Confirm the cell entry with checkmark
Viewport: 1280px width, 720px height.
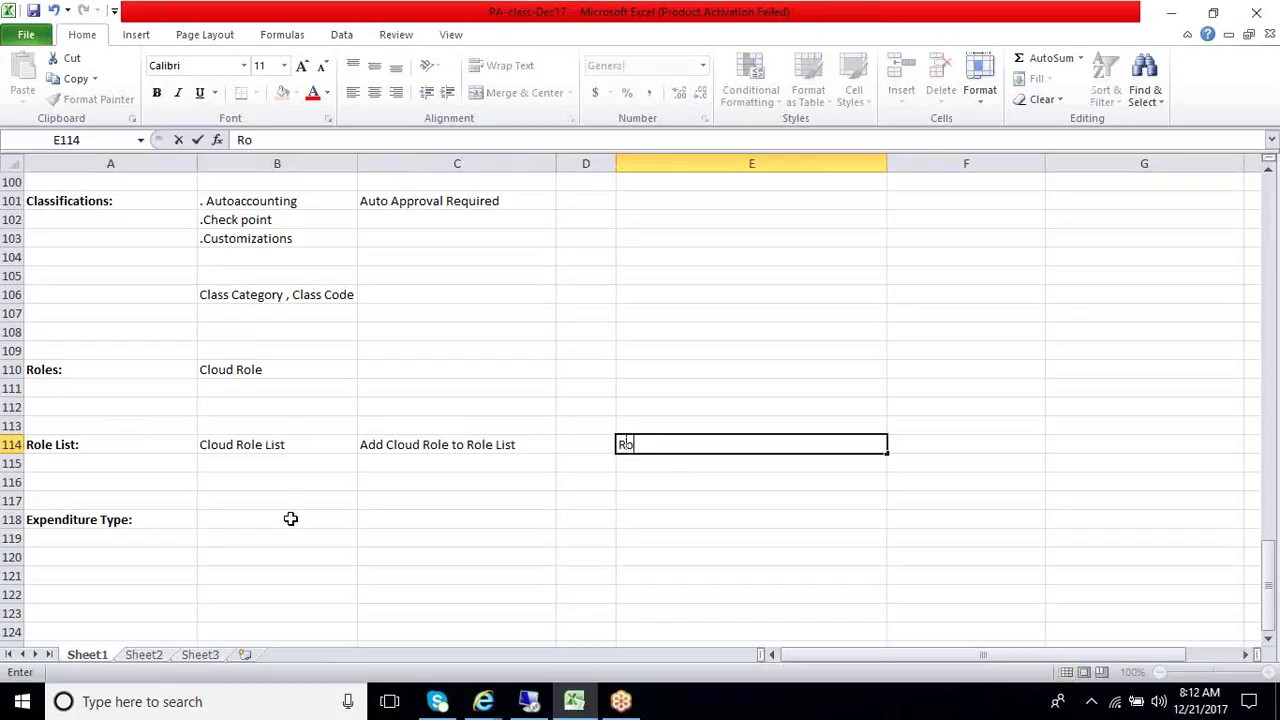click(197, 140)
